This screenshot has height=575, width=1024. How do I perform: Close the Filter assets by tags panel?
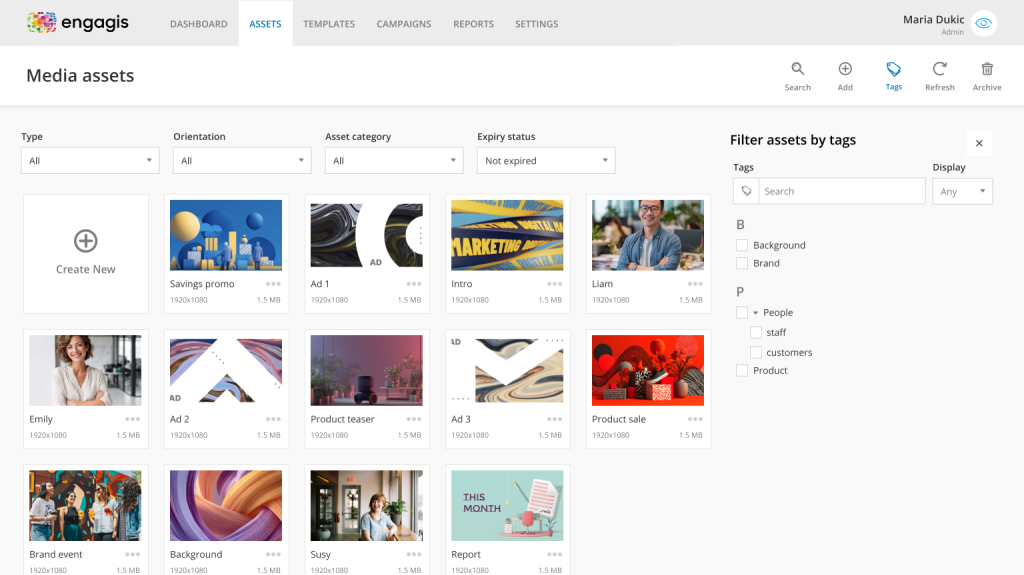pyautogui.click(x=979, y=143)
